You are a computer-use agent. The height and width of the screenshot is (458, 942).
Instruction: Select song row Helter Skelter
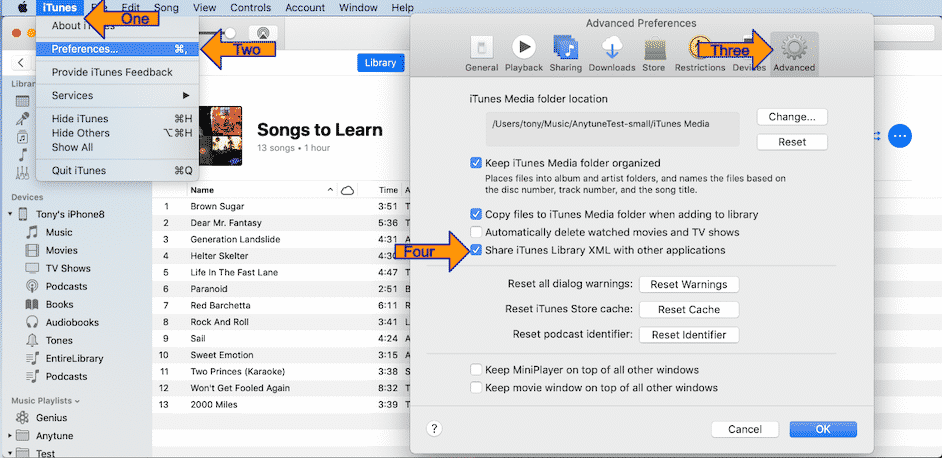pyautogui.click(x=281, y=256)
